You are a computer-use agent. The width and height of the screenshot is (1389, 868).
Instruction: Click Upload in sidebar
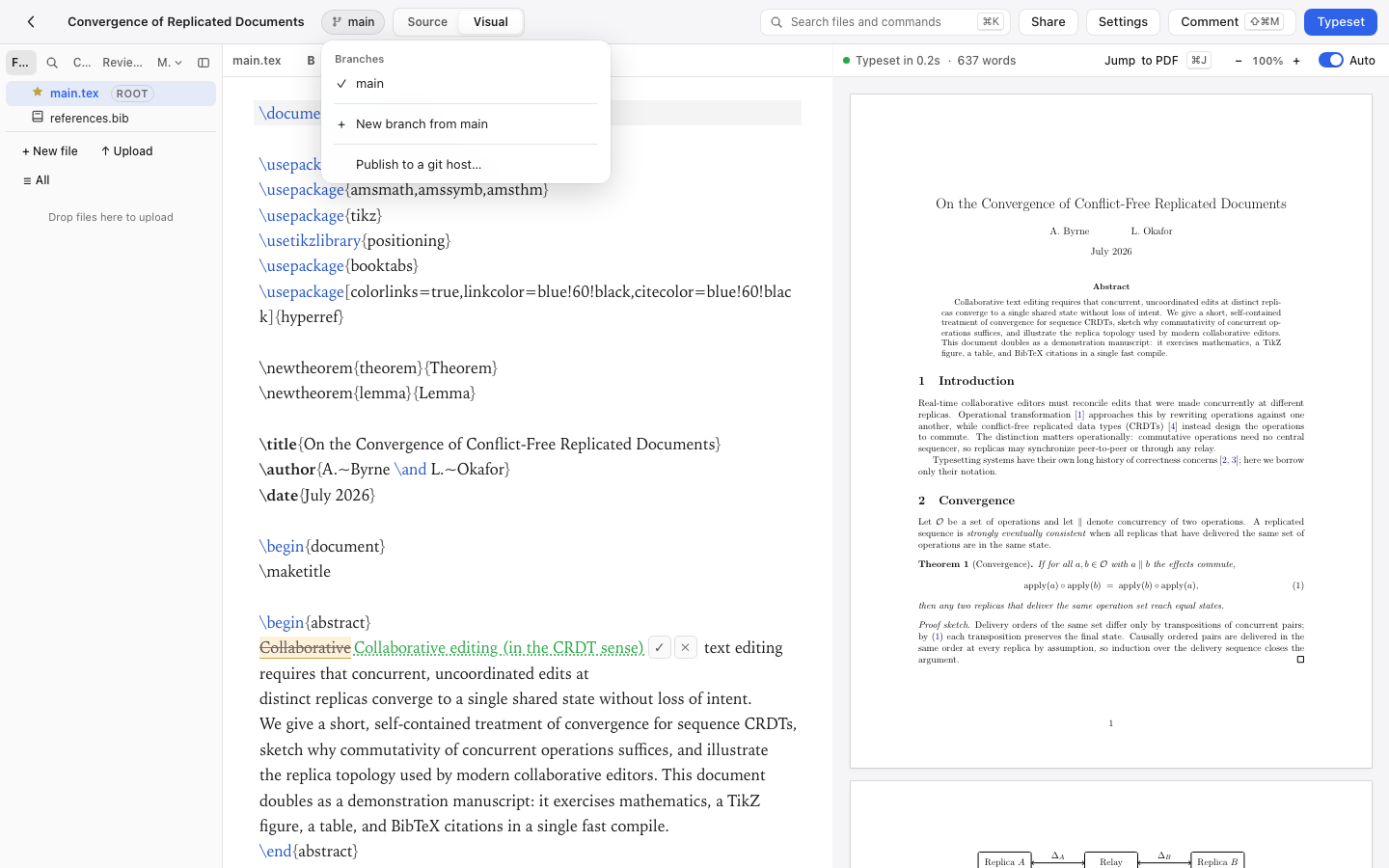point(127,151)
